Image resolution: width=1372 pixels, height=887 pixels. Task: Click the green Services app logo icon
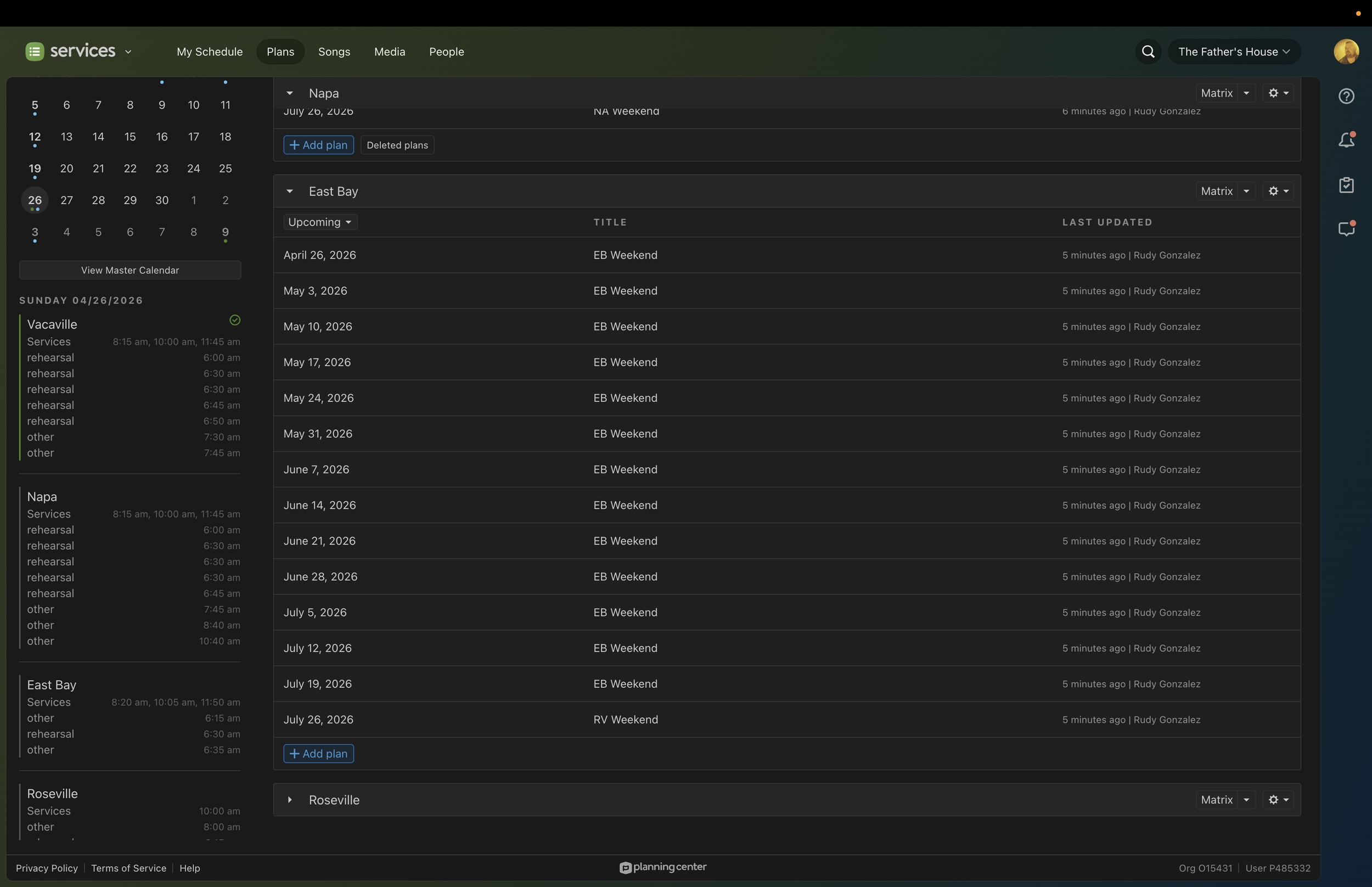(x=35, y=52)
